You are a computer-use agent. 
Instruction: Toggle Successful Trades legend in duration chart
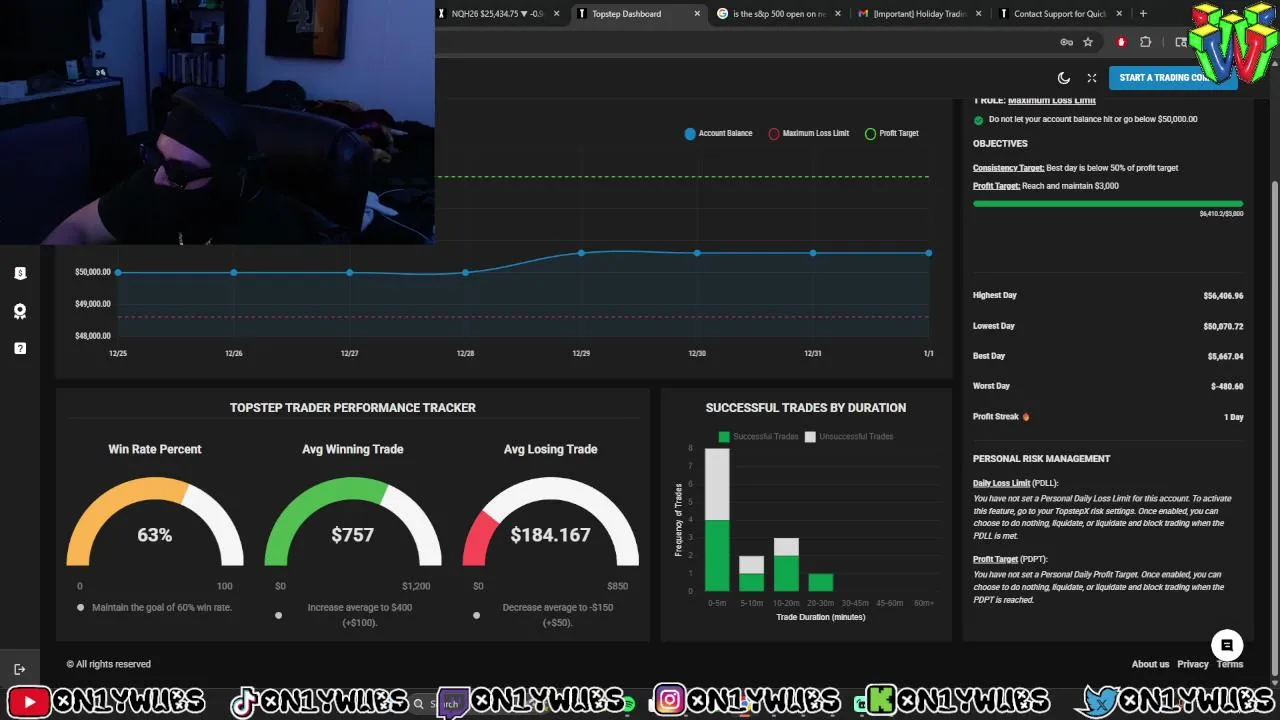pos(756,437)
